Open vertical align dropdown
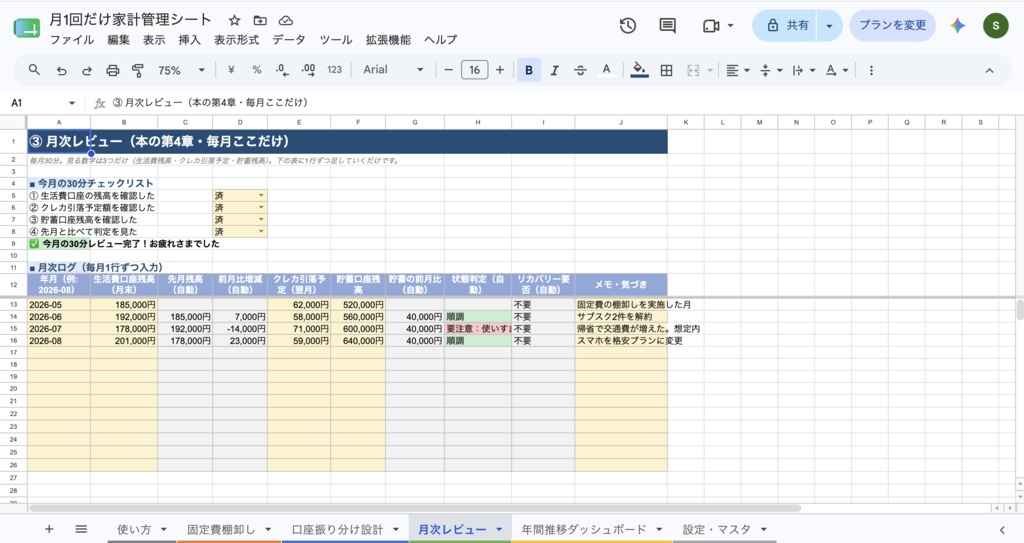The height and width of the screenshot is (543, 1024). point(771,70)
